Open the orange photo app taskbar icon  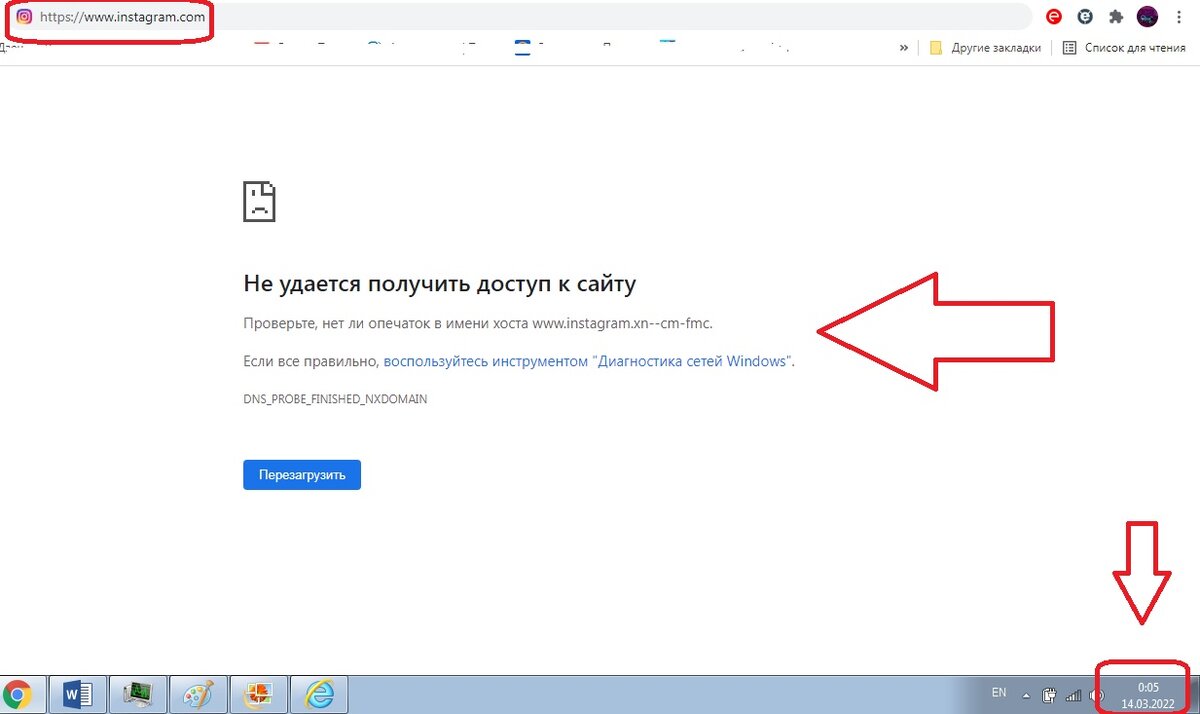pos(257,693)
